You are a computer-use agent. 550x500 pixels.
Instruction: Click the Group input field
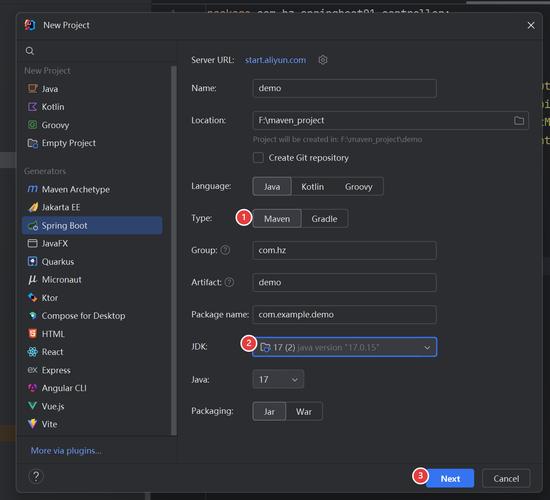[x=344, y=250]
